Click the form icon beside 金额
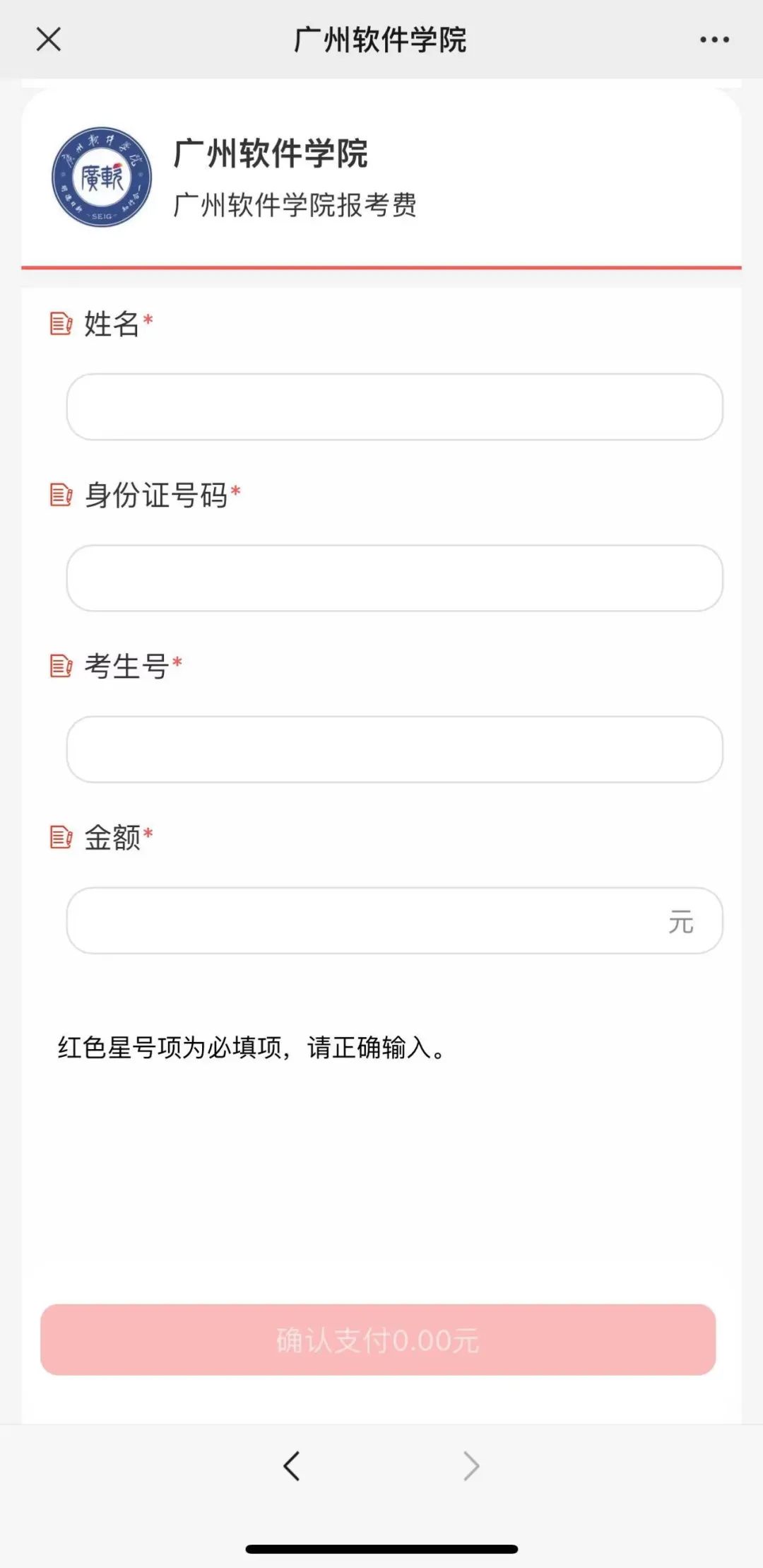The image size is (763, 1568). coord(61,837)
